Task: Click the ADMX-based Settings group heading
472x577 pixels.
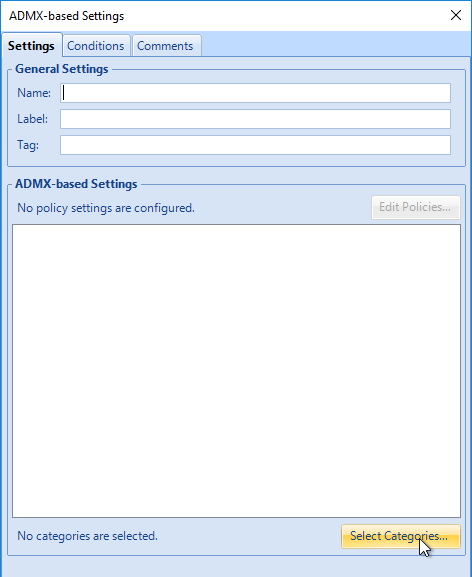Action: (x=76, y=184)
